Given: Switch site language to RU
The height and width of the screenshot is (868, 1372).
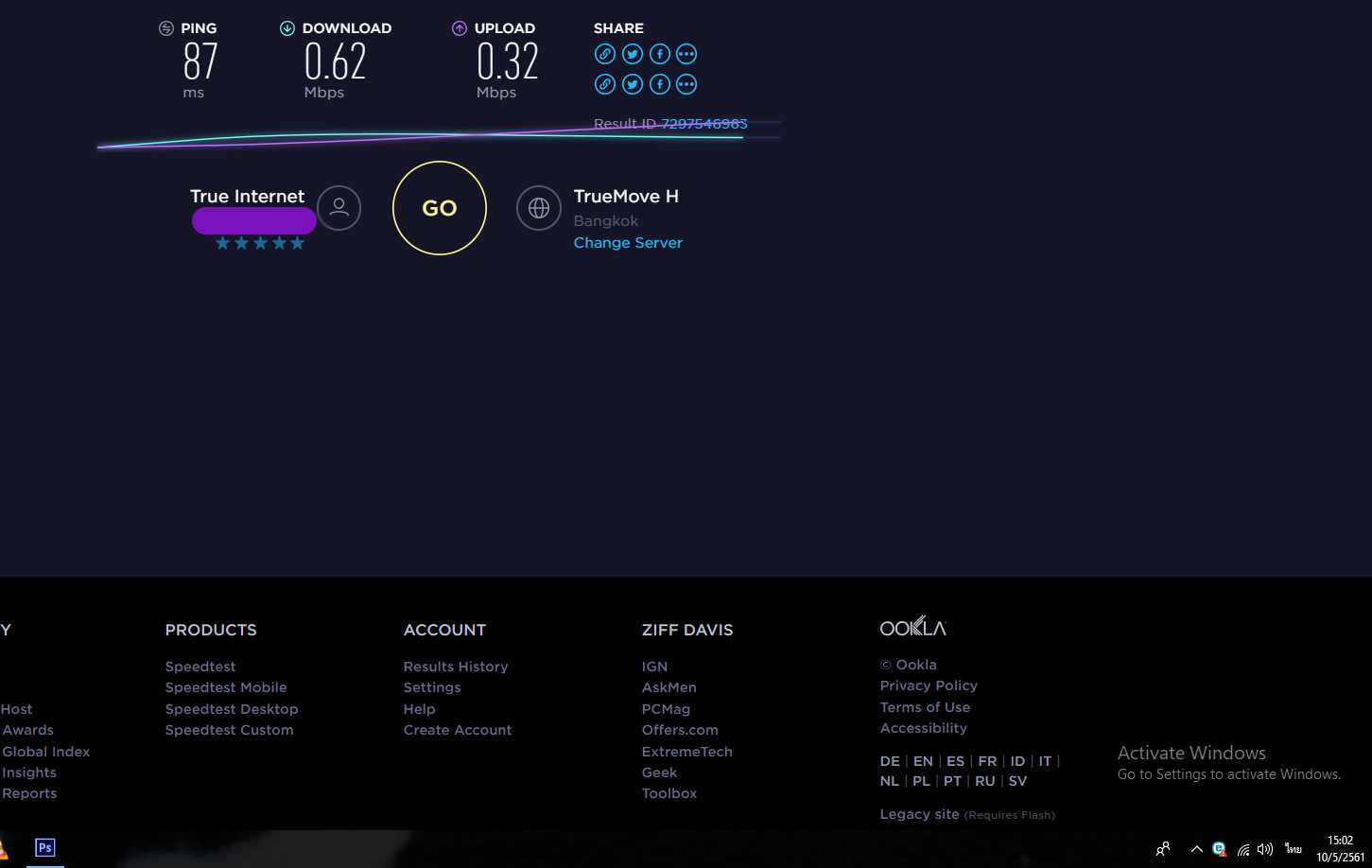Looking at the screenshot, I should click(985, 781).
